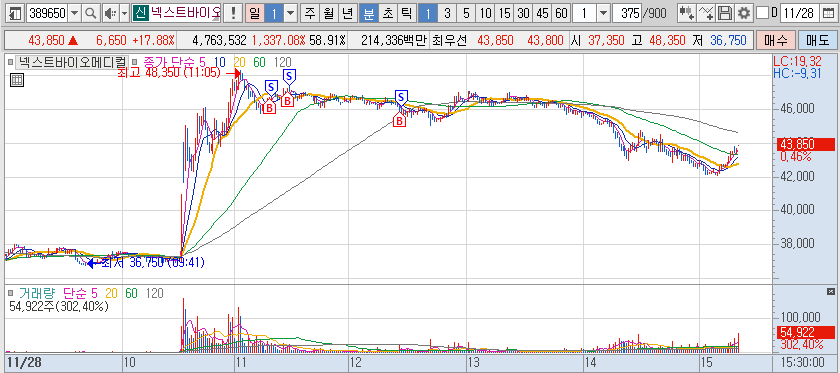Click the green 신 badge icon

pos(140,13)
